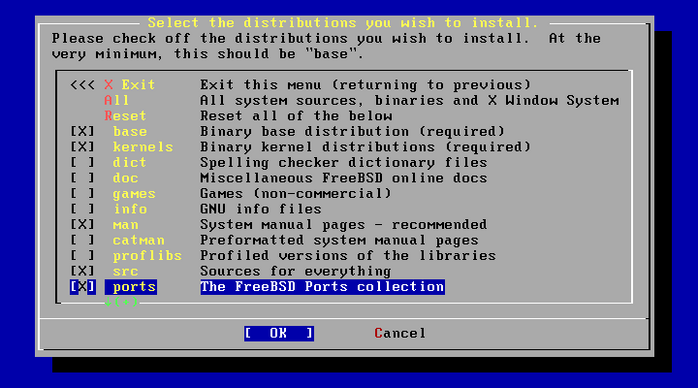698x388 pixels.
Task: Click the green down-arrow more-items indicator
Action: point(121,302)
